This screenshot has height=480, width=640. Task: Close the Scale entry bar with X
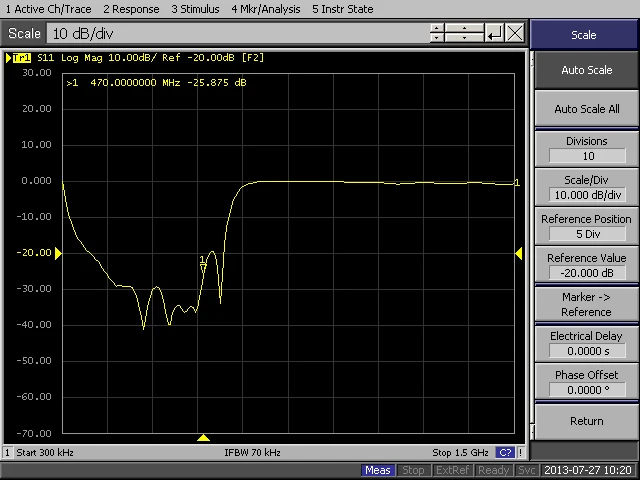click(515, 33)
